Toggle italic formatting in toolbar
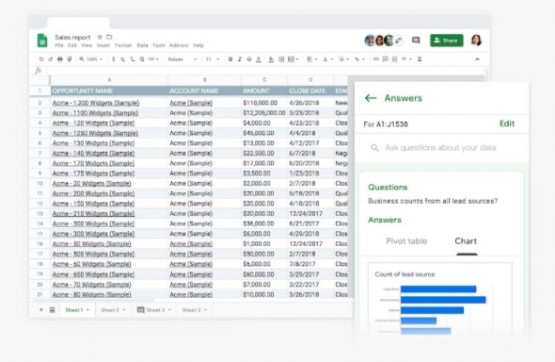The width and height of the screenshot is (555, 362). [x=240, y=59]
